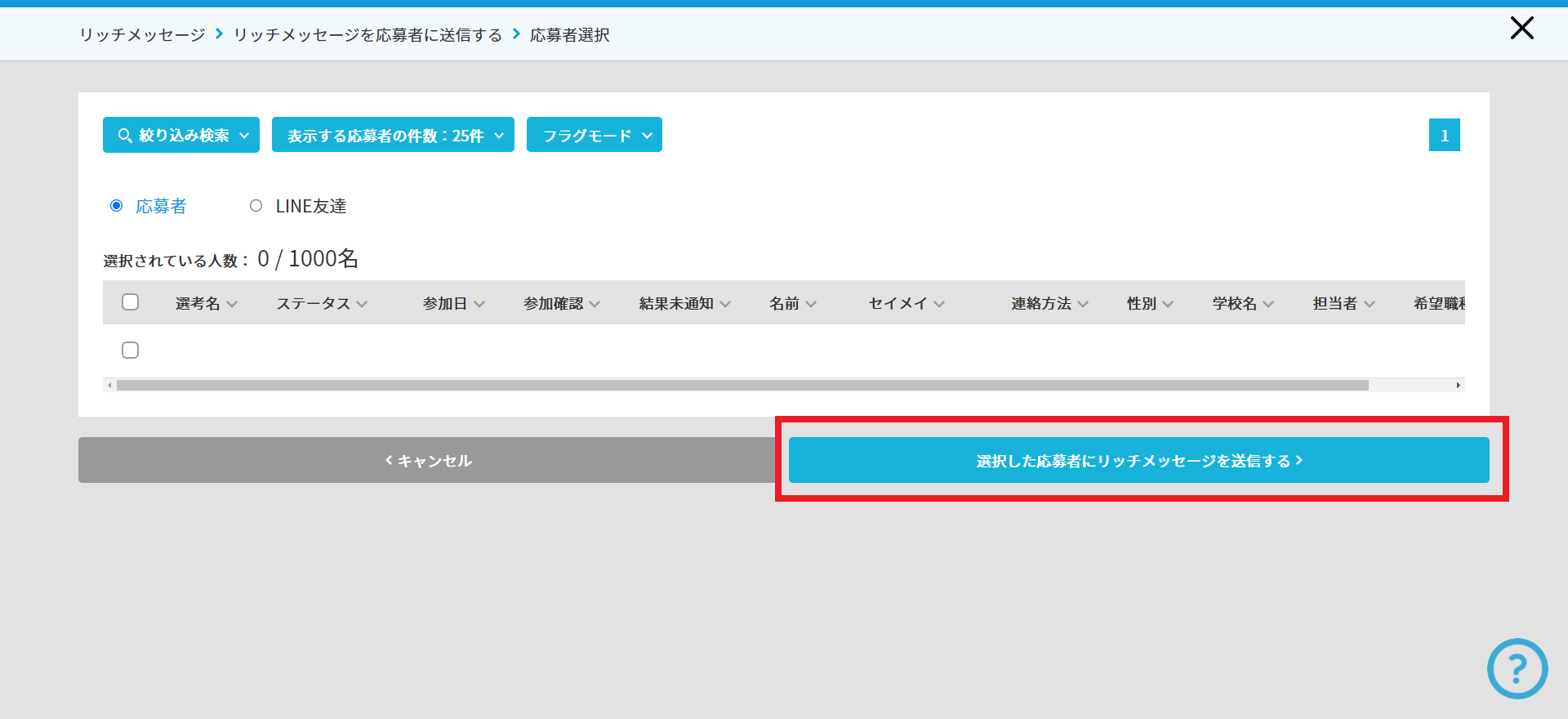The height and width of the screenshot is (719, 1568).
Task: Open the フラグモード dropdown
Action: [594, 135]
